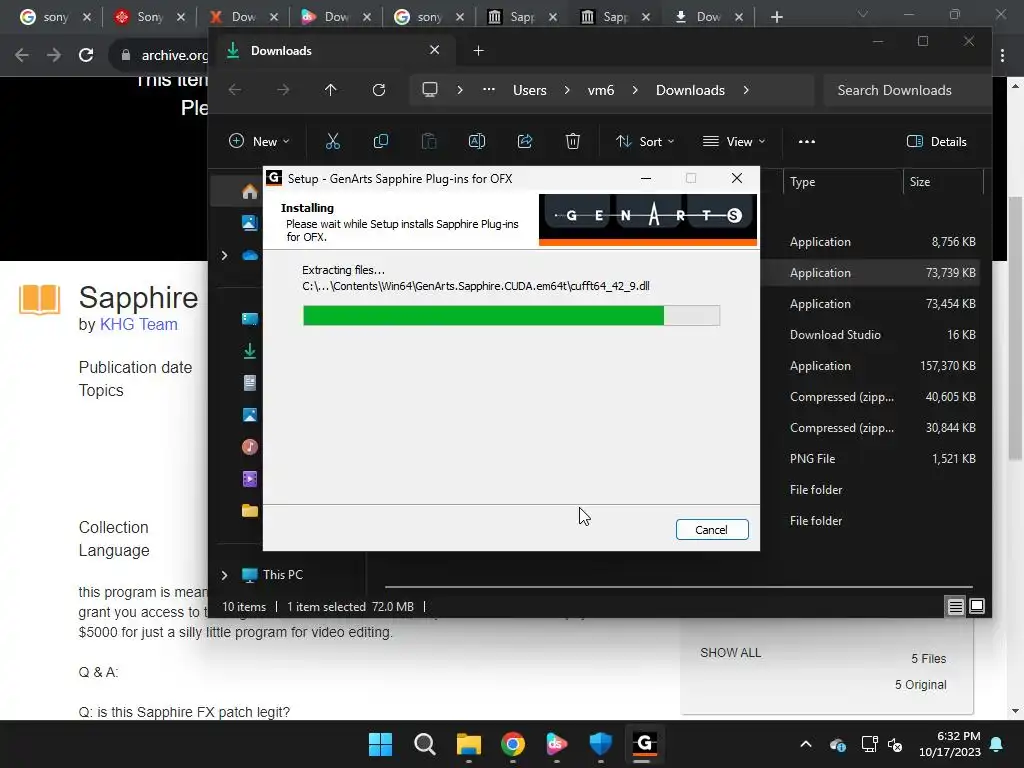Show hidden system tray icons
The width and height of the screenshot is (1024, 768).
coord(806,744)
